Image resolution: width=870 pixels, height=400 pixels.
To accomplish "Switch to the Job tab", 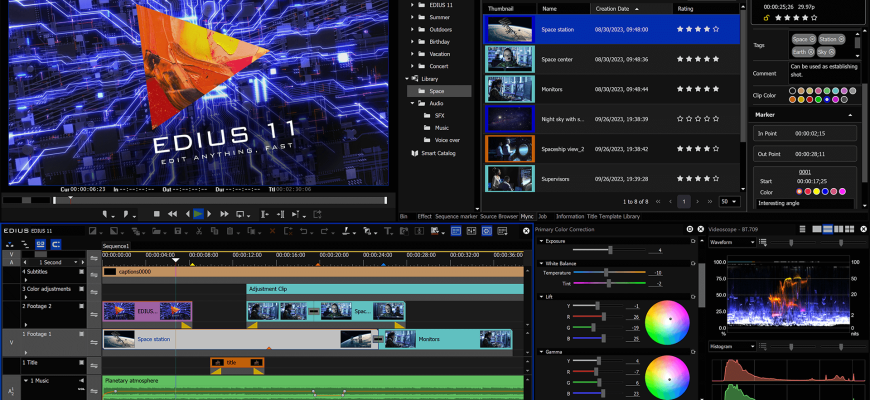I will point(543,216).
